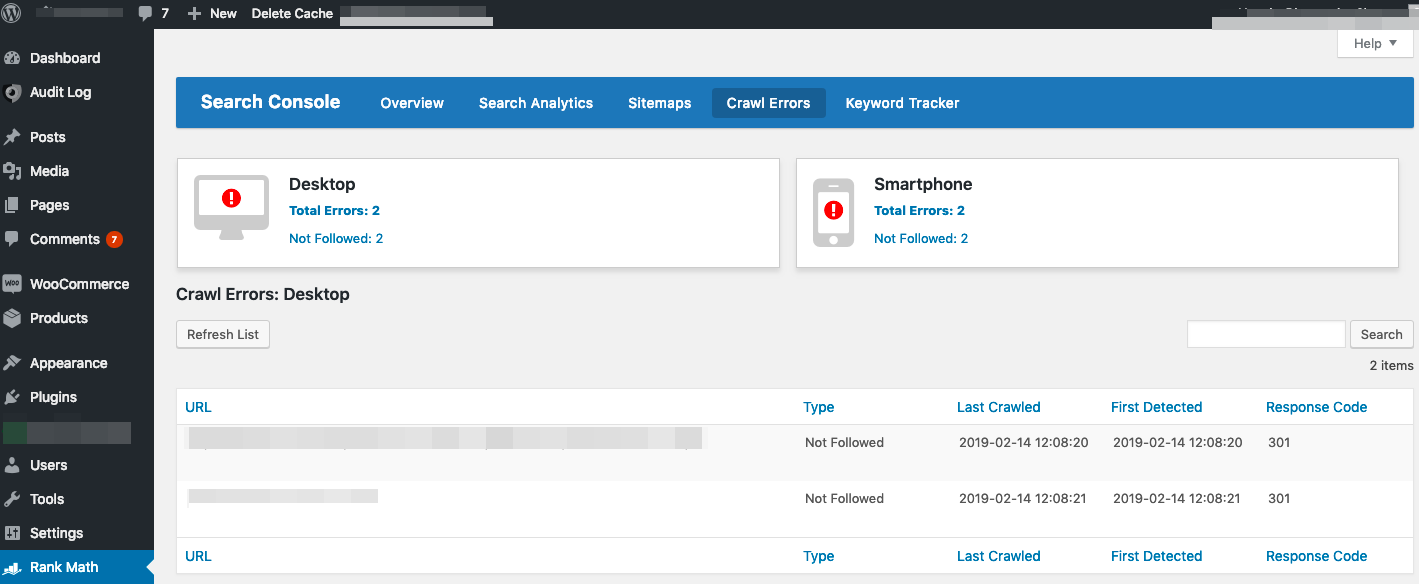Open Smartphone Not Followed: 2 link

coord(921,238)
